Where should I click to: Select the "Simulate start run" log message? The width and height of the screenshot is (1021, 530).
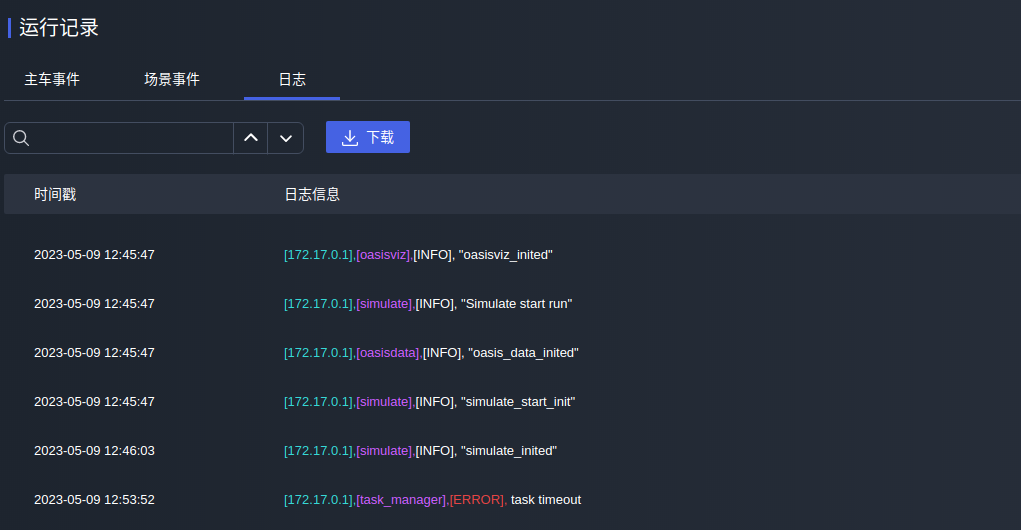pyautogui.click(x=428, y=303)
